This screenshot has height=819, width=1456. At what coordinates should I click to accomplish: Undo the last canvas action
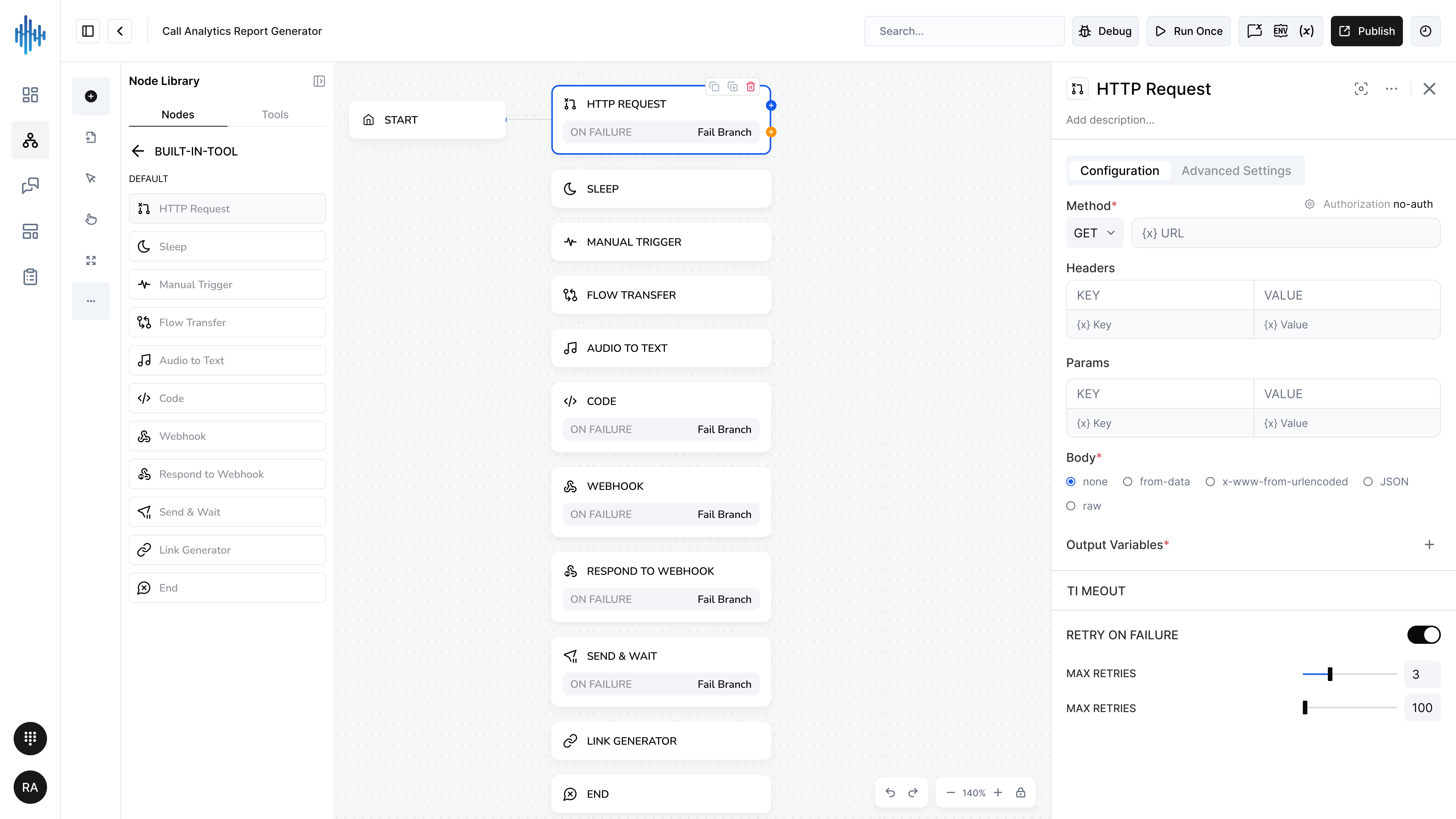[890, 792]
